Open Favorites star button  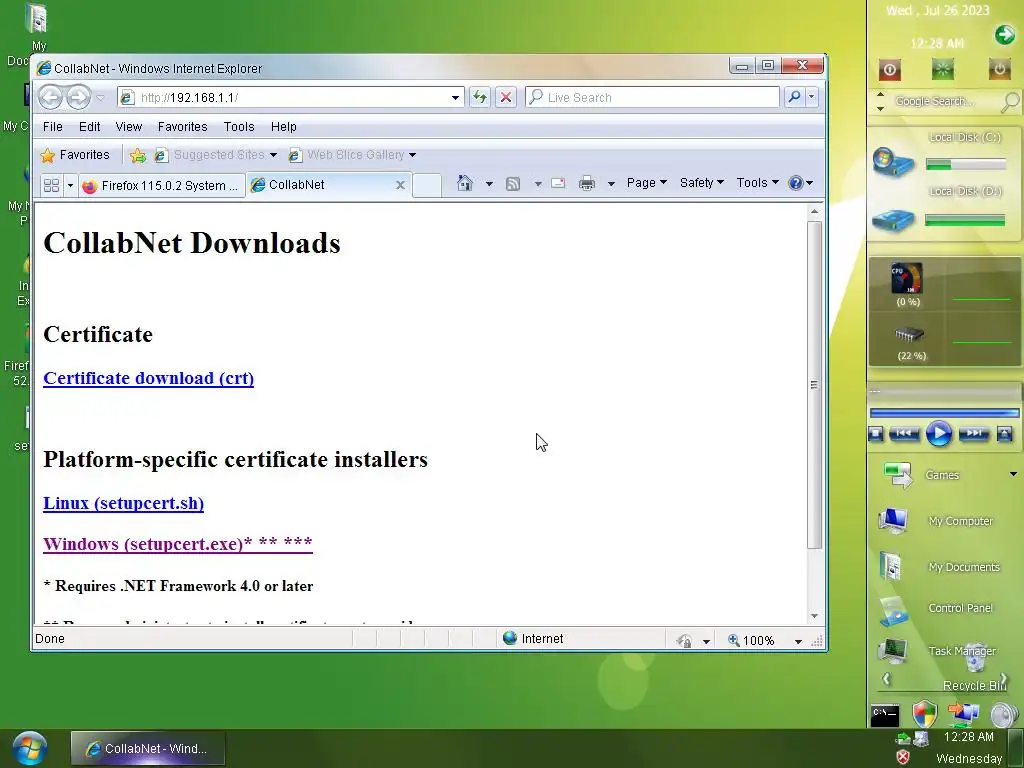pyautogui.click(x=75, y=155)
